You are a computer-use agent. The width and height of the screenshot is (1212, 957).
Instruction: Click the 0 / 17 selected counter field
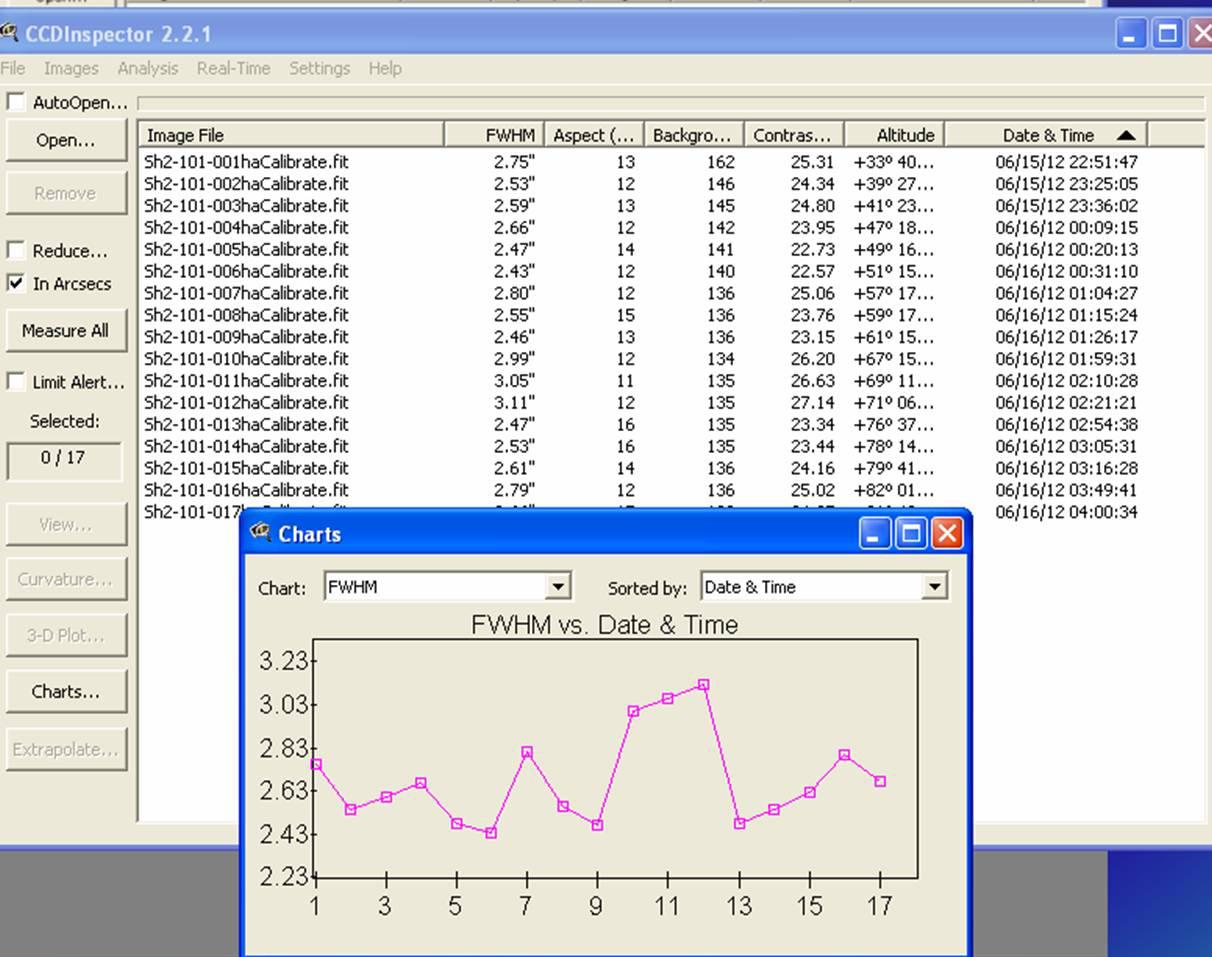64,459
